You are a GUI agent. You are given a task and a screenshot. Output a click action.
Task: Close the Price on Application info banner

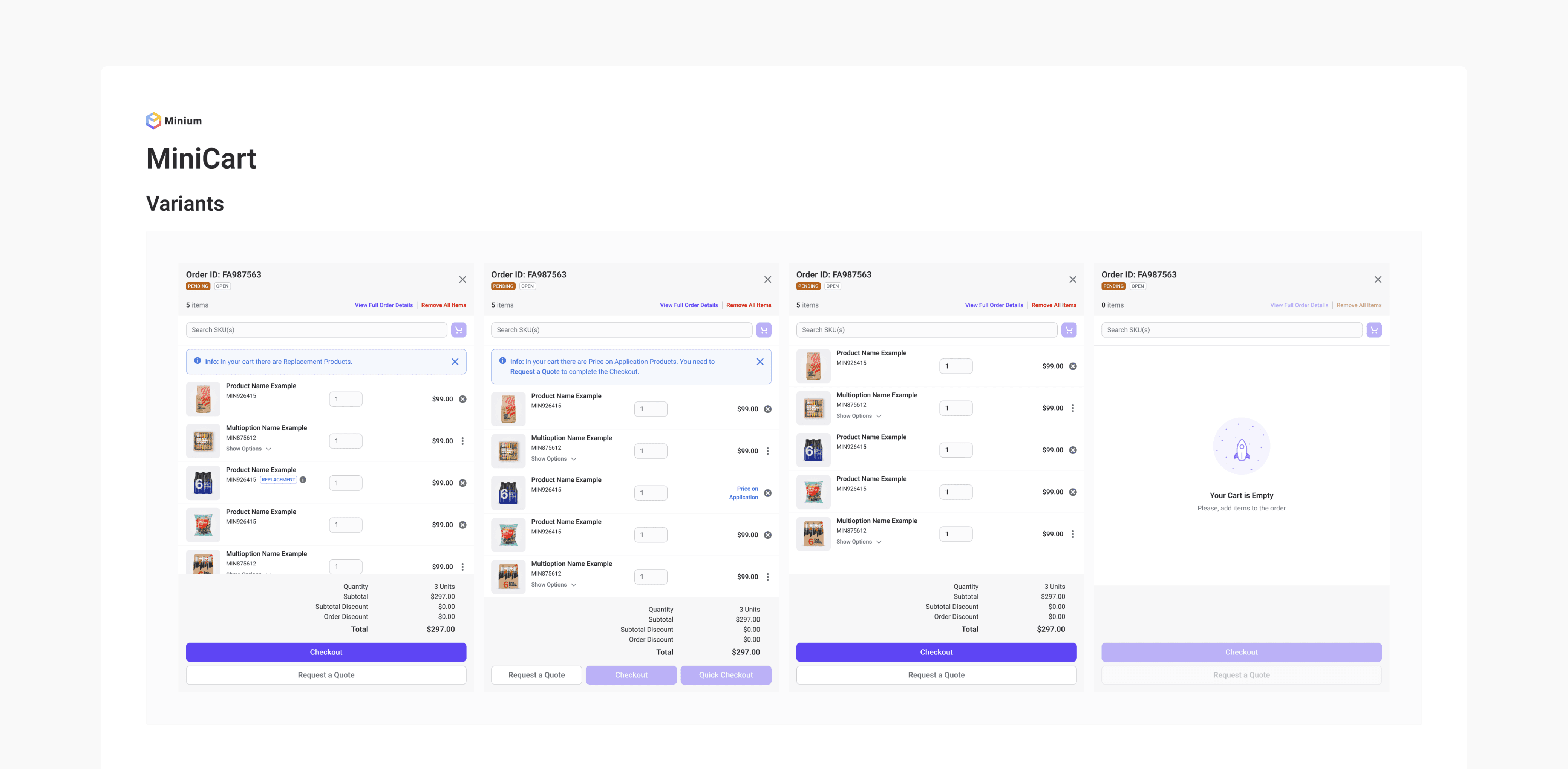759,362
